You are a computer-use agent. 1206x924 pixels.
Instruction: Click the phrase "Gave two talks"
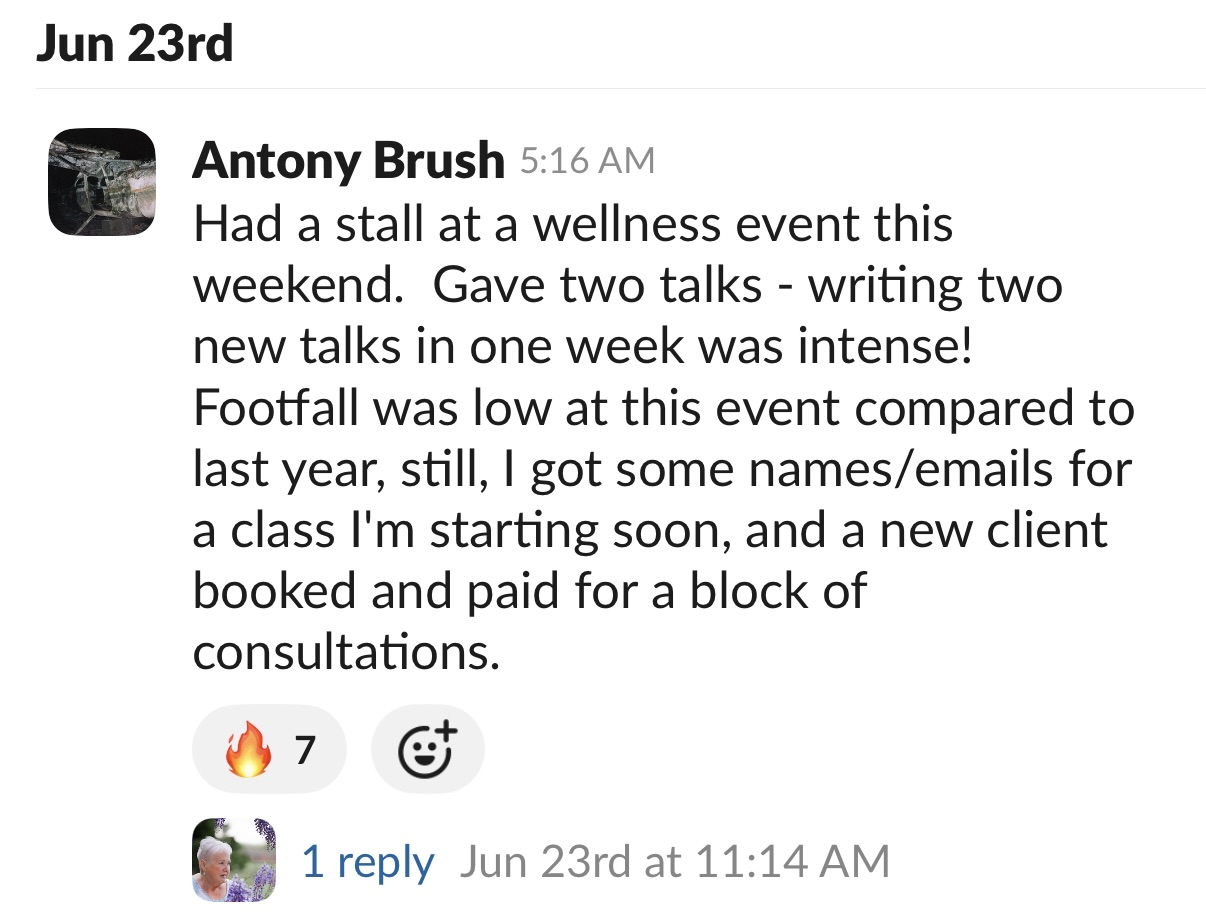click(597, 285)
